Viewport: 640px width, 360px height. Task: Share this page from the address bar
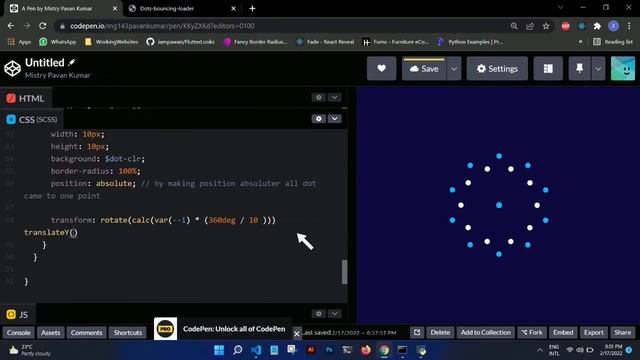click(x=530, y=26)
